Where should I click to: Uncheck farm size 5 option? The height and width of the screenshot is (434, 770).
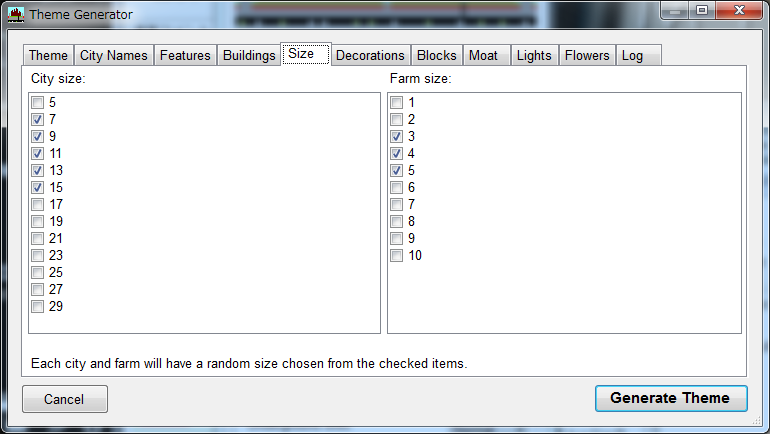tap(396, 171)
